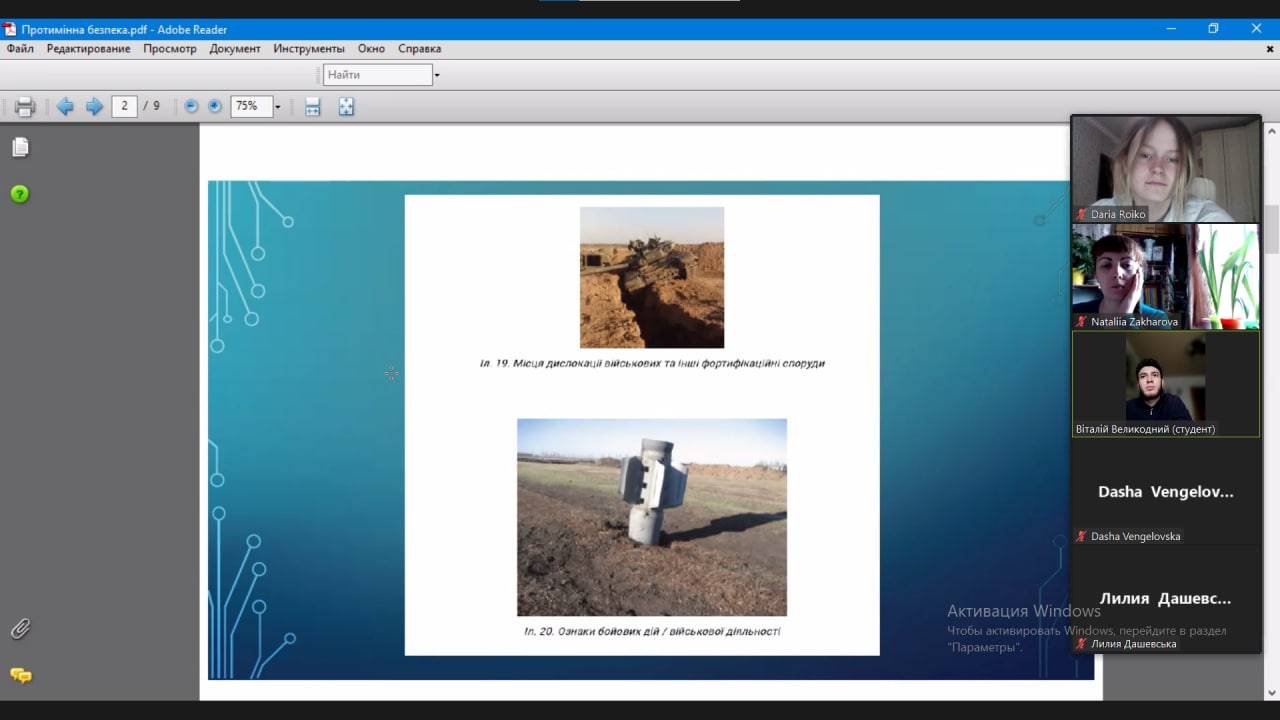Click the zoom out minus button
Screen dimensions: 1280x720
coord(191,106)
